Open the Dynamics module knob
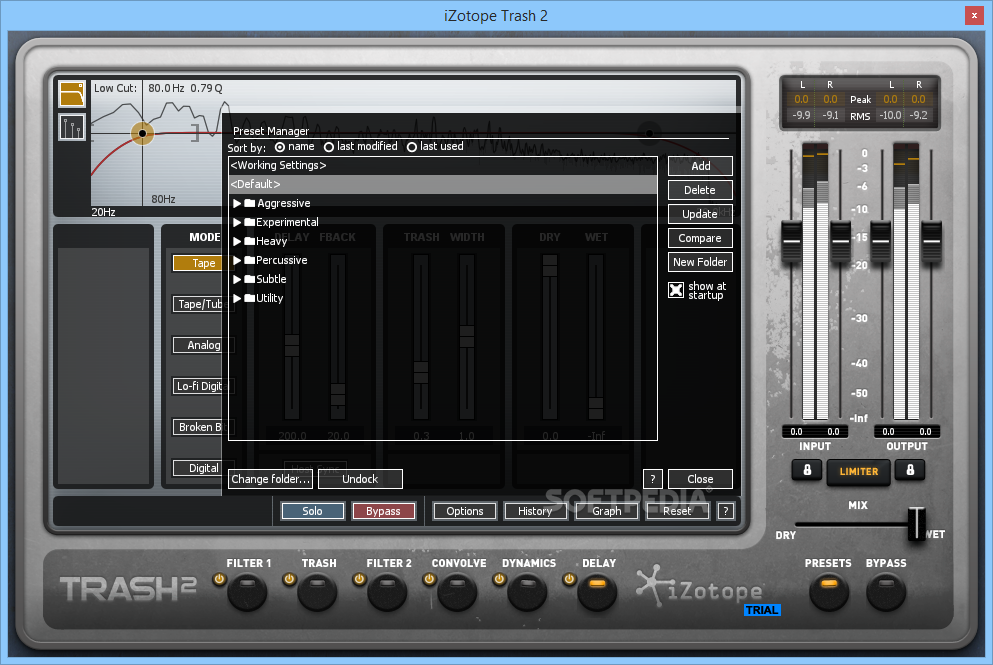The image size is (993, 665). point(527,592)
